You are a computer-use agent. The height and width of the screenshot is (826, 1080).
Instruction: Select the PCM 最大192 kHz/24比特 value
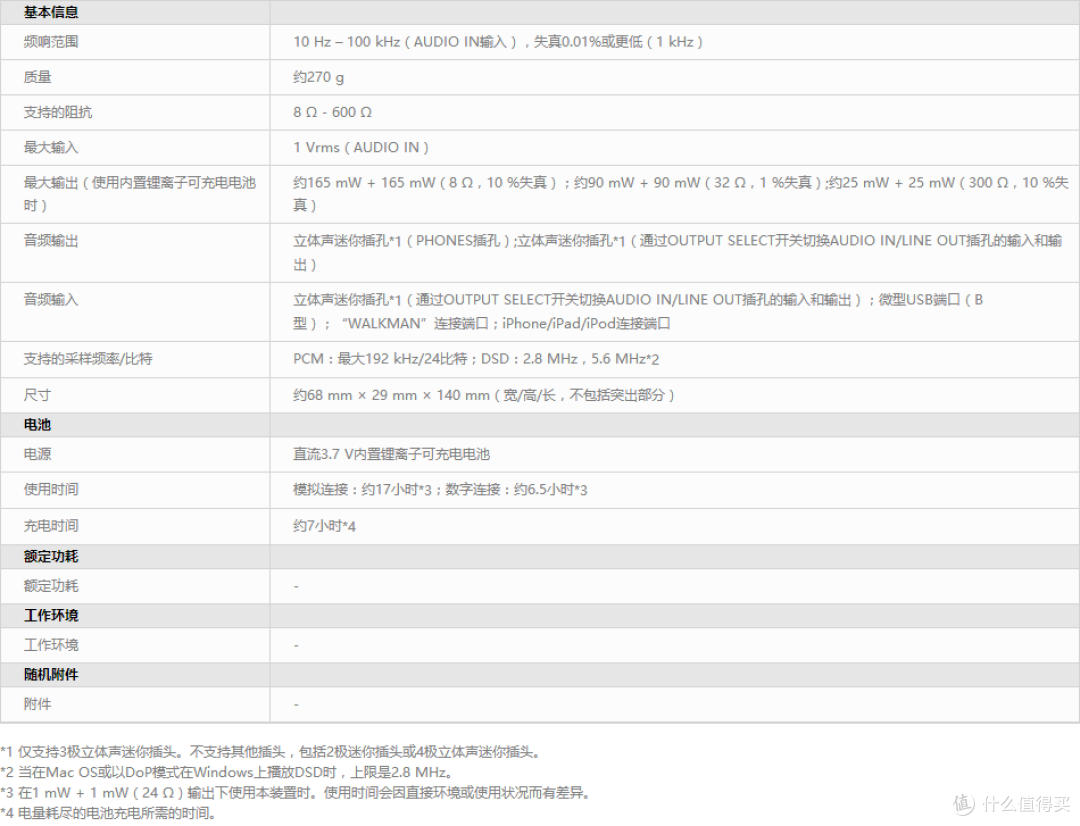[476, 359]
